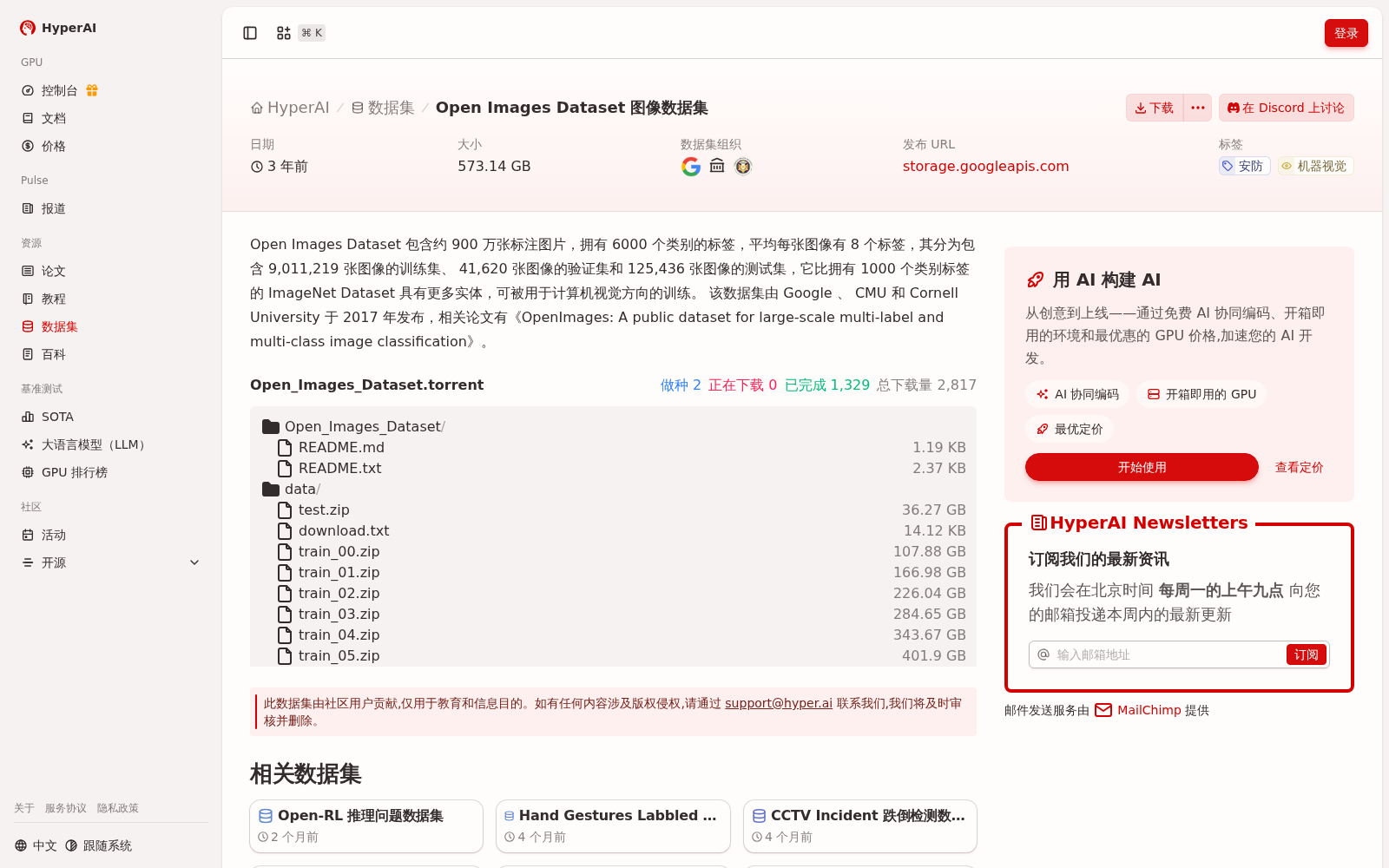1389x868 pixels.
Task: Select README.md file row
Action: (613, 448)
